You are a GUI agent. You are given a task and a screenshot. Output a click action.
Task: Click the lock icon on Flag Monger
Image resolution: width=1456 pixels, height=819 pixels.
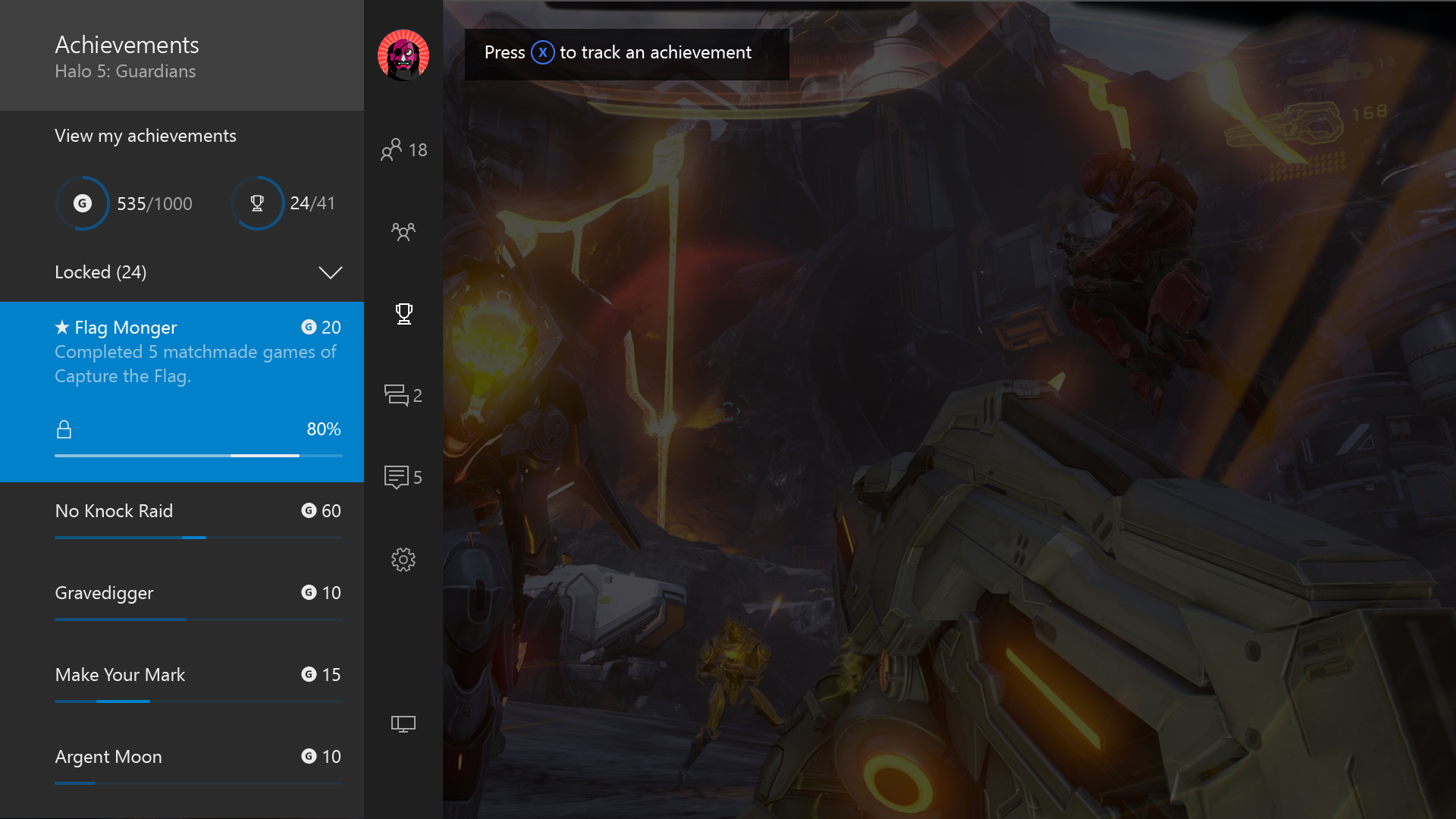[x=64, y=430]
